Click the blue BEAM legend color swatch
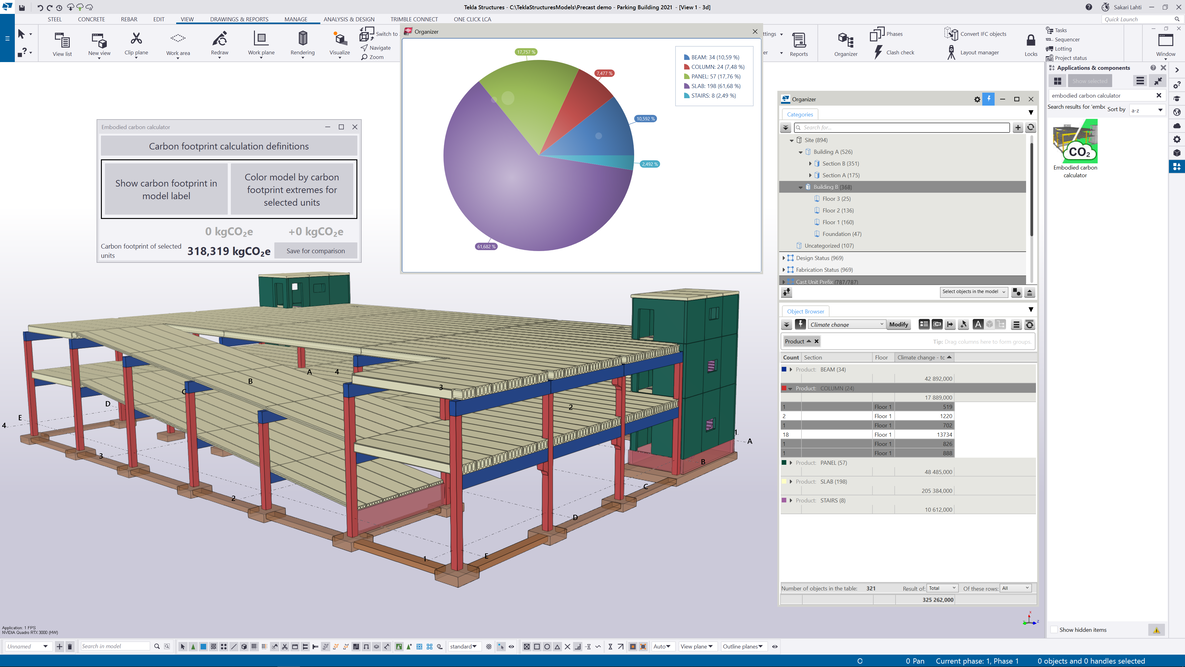The image size is (1185, 667). point(687,58)
